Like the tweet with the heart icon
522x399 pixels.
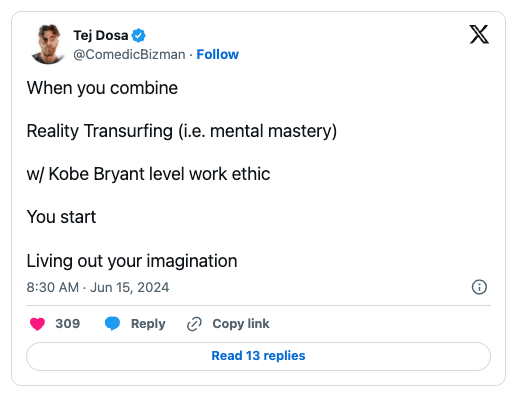coord(37,324)
